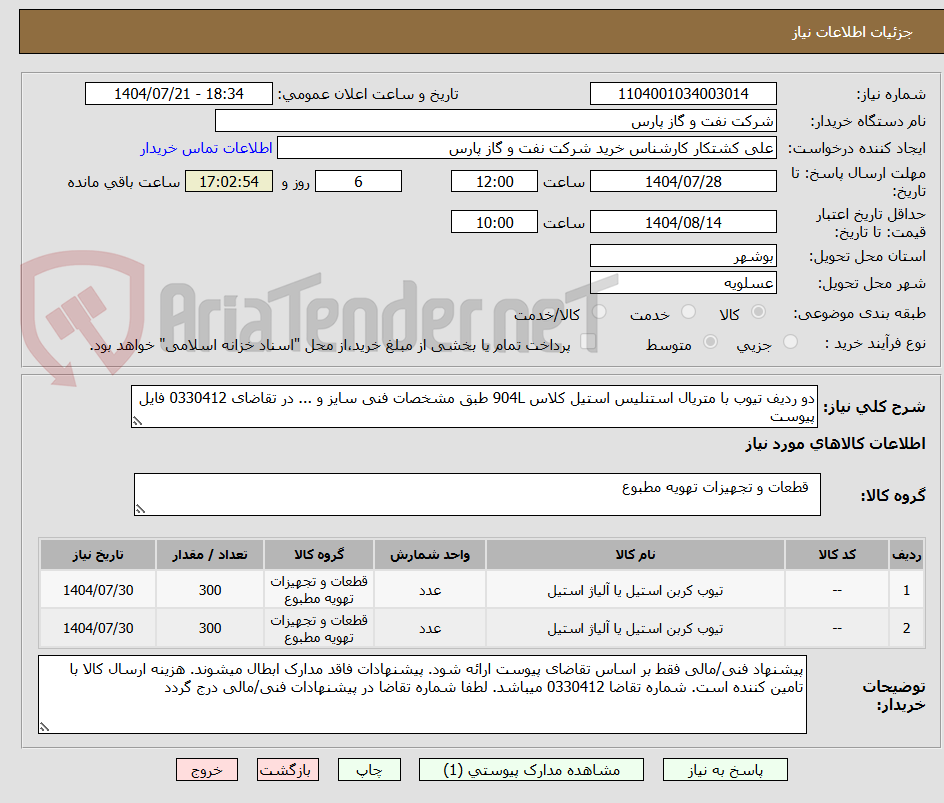Click the شماره نیاز number field
Image resolution: width=944 pixels, height=803 pixels.
[x=683, y=93]
